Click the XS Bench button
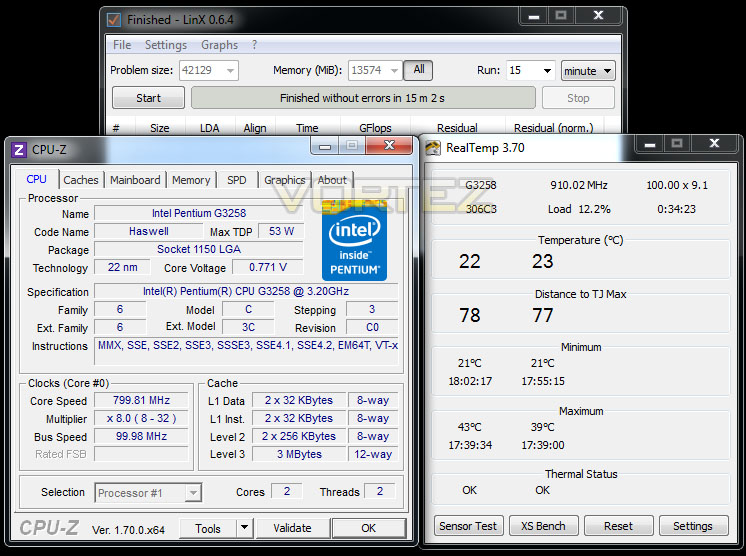Viewport: 746px width, 556px height. (x=543, y=526)
